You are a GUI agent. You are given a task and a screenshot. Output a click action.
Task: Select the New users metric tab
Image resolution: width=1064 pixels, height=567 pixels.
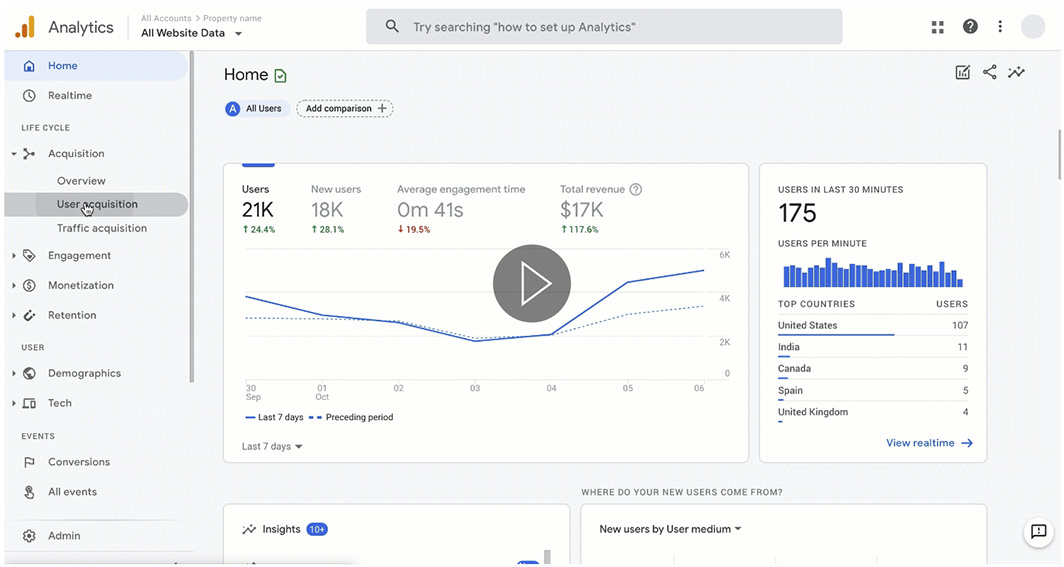coord(336,210)
